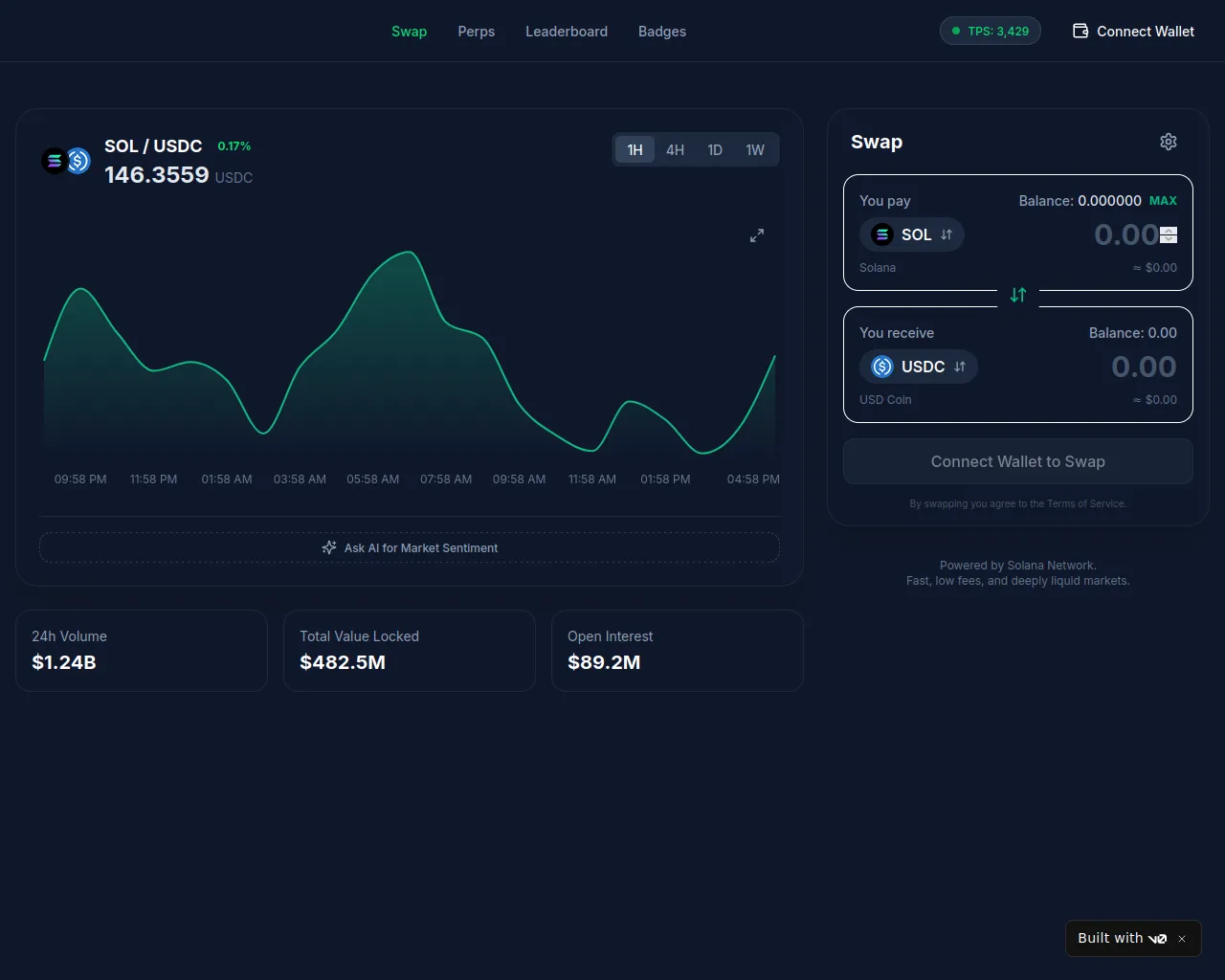Open the USDC token selector dropdown
This screenshot has height=980, width=1225.
[918, 367]
